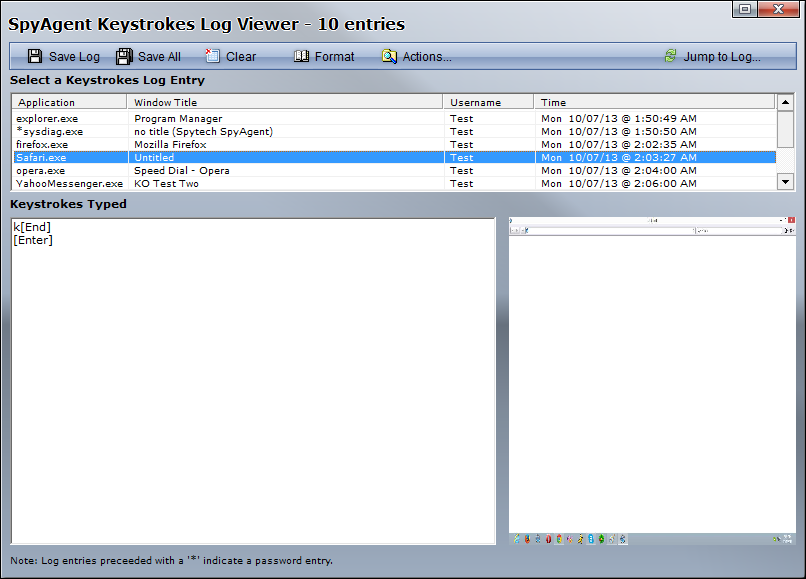Click the Format book icon

pos(301,57)
